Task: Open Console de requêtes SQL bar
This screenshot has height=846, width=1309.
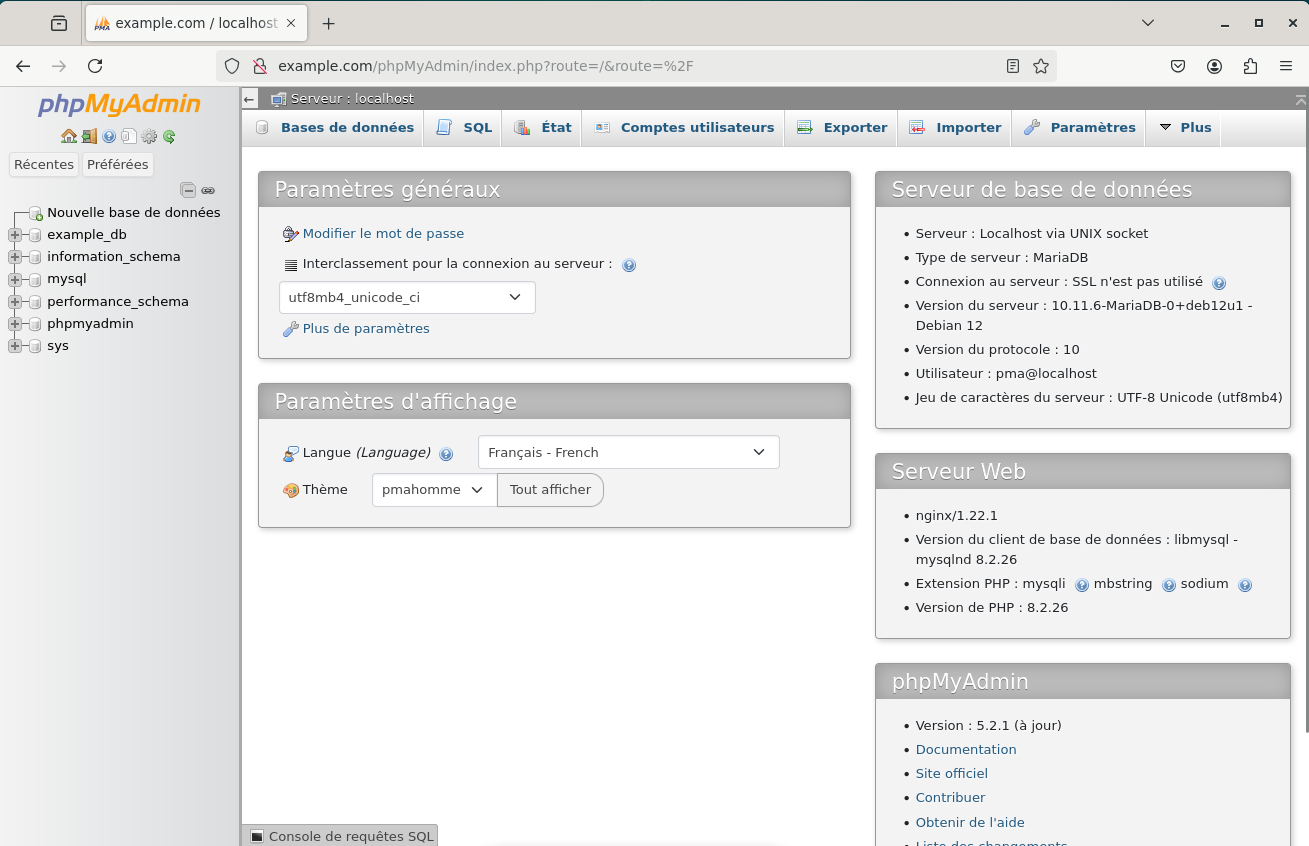Action: tap(340, 836)
